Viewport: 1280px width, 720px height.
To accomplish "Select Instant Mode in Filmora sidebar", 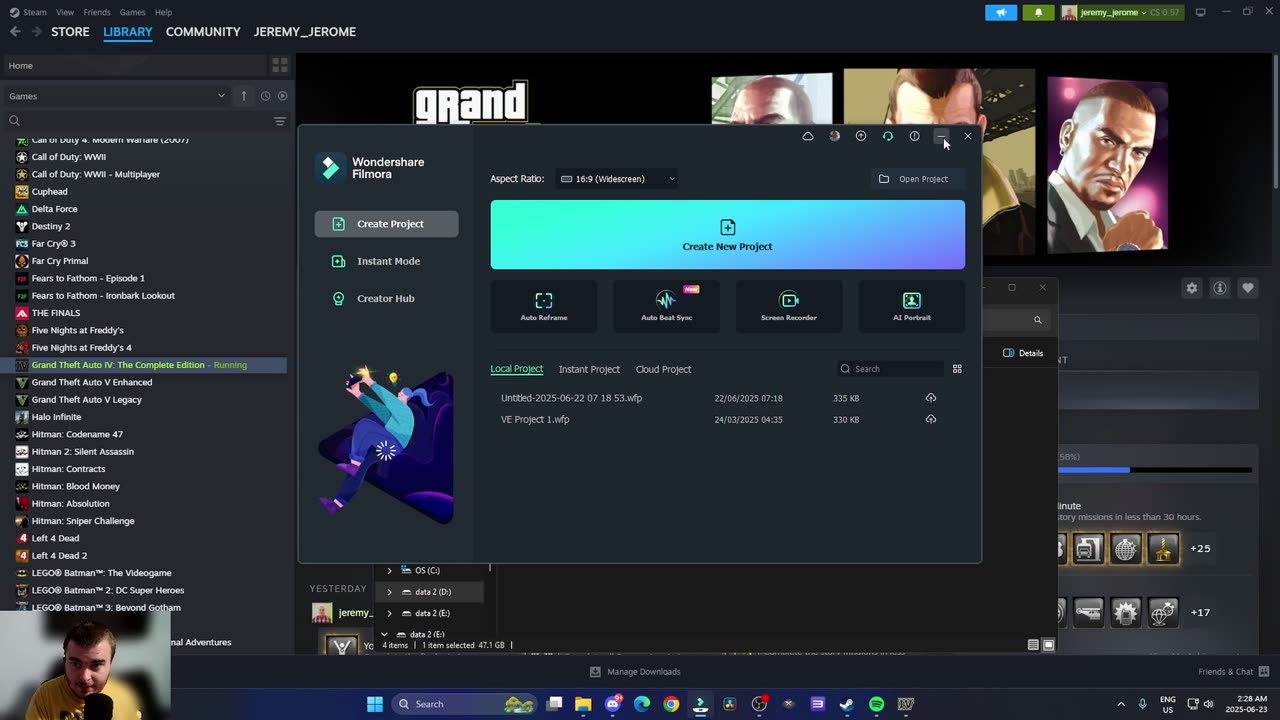I will tap(387, 261).
